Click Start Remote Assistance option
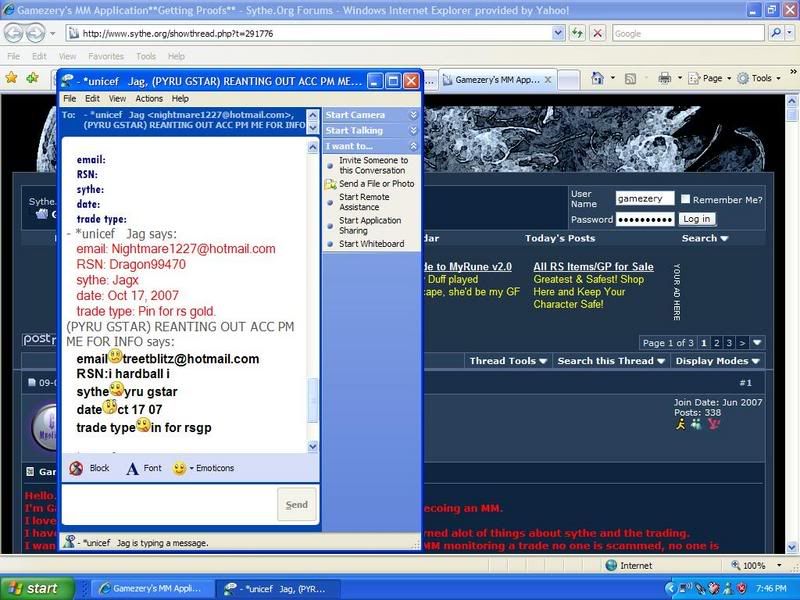The height and width of the screenshot is (600, 800). coord(364,202)
